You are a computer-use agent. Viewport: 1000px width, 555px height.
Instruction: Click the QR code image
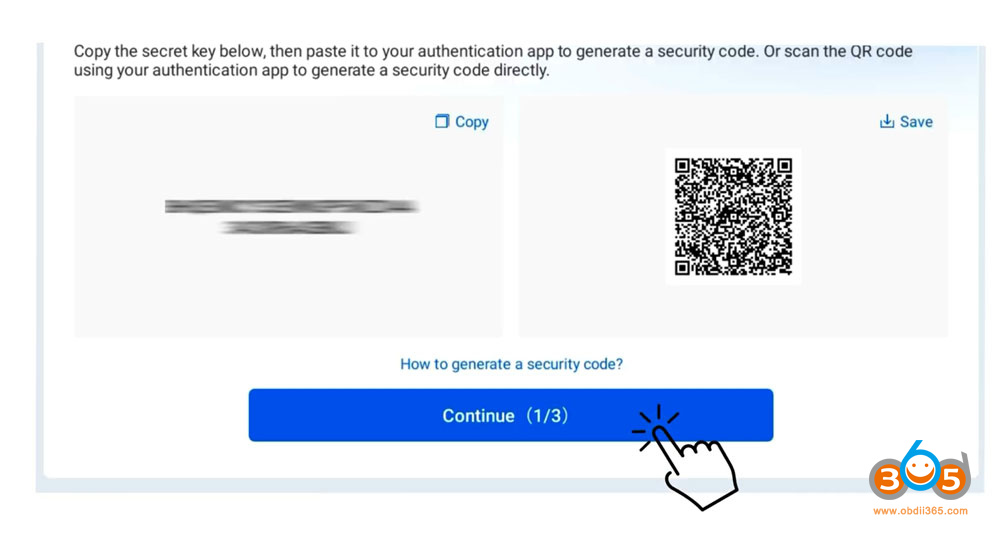(733, 216)
